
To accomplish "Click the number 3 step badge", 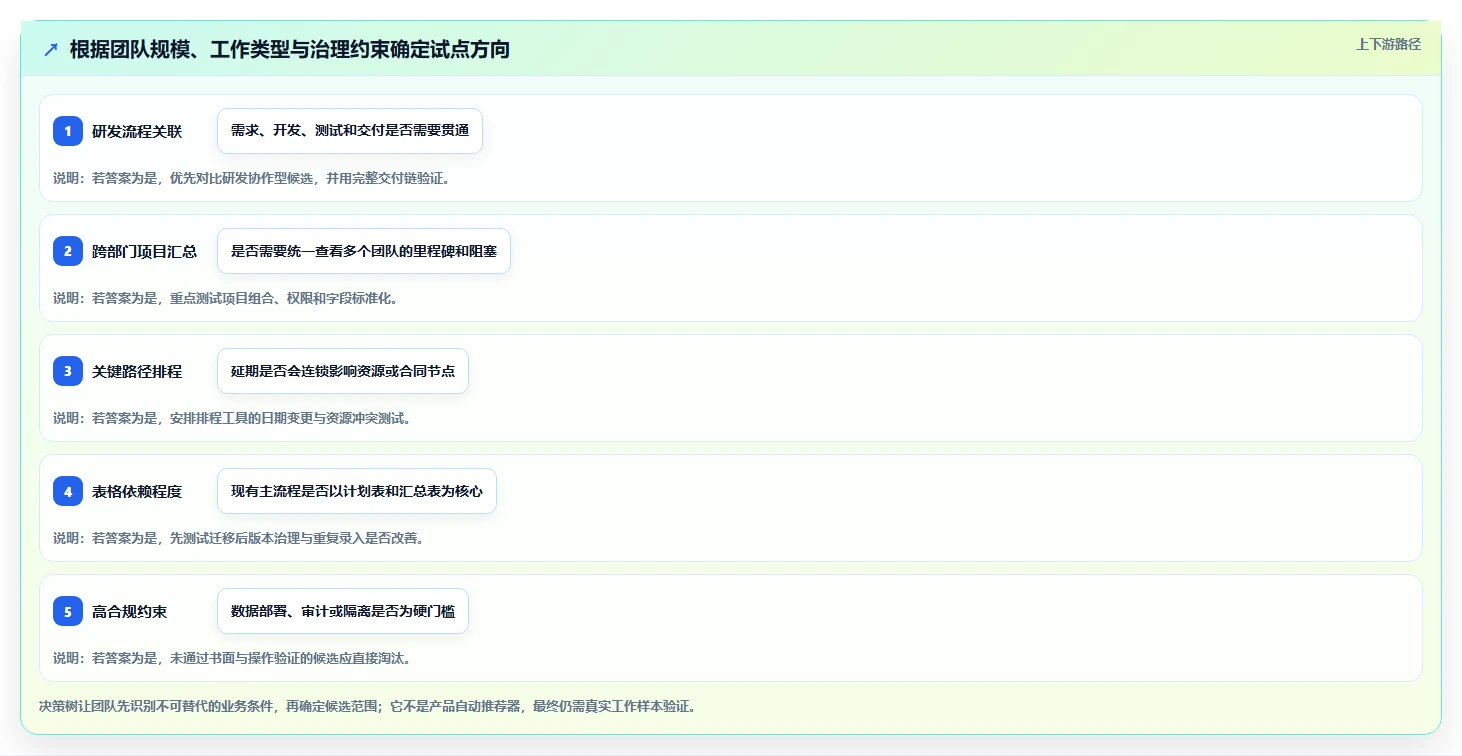I will (68, 371).
